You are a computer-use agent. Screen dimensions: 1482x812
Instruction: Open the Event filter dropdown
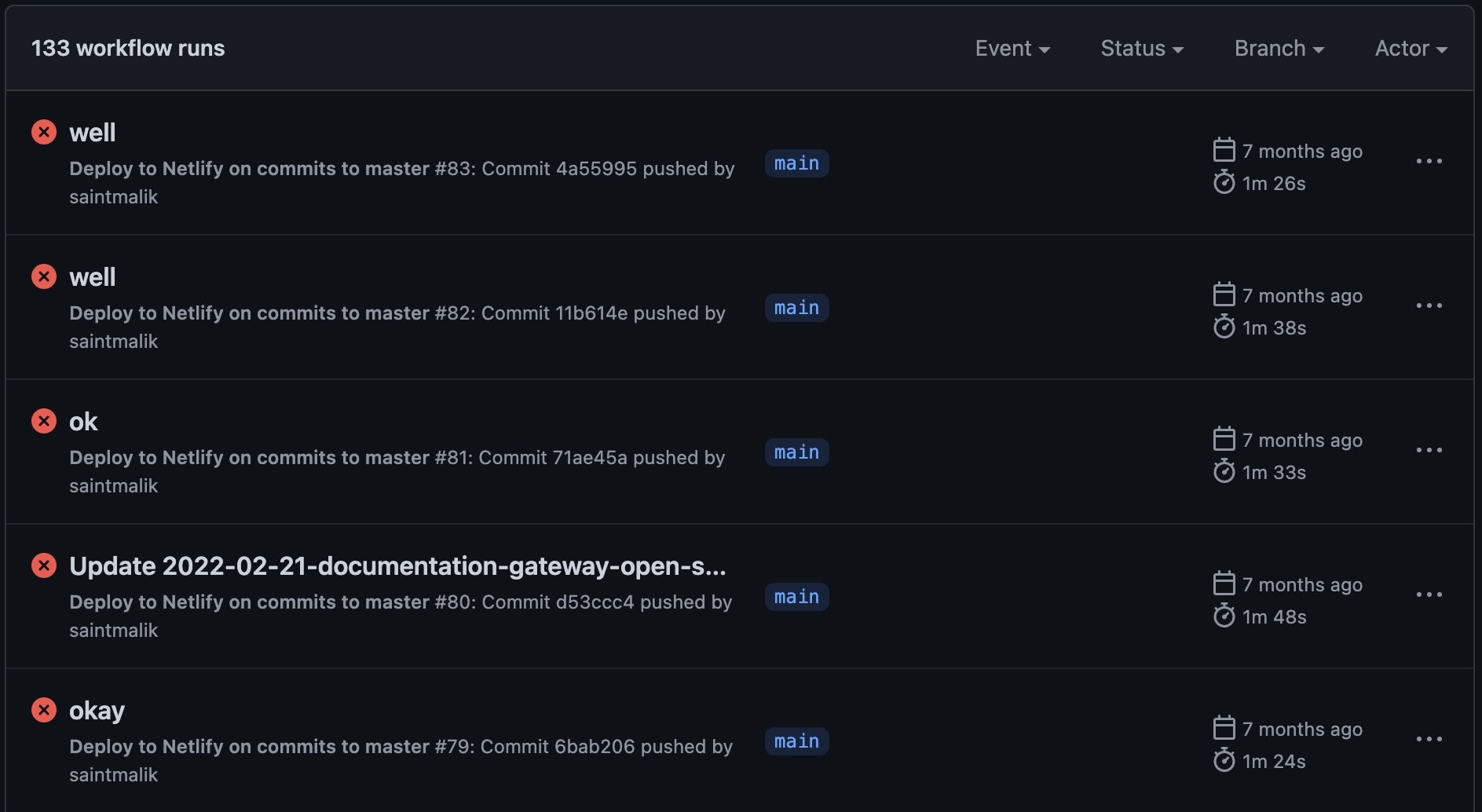point(1012,49)
